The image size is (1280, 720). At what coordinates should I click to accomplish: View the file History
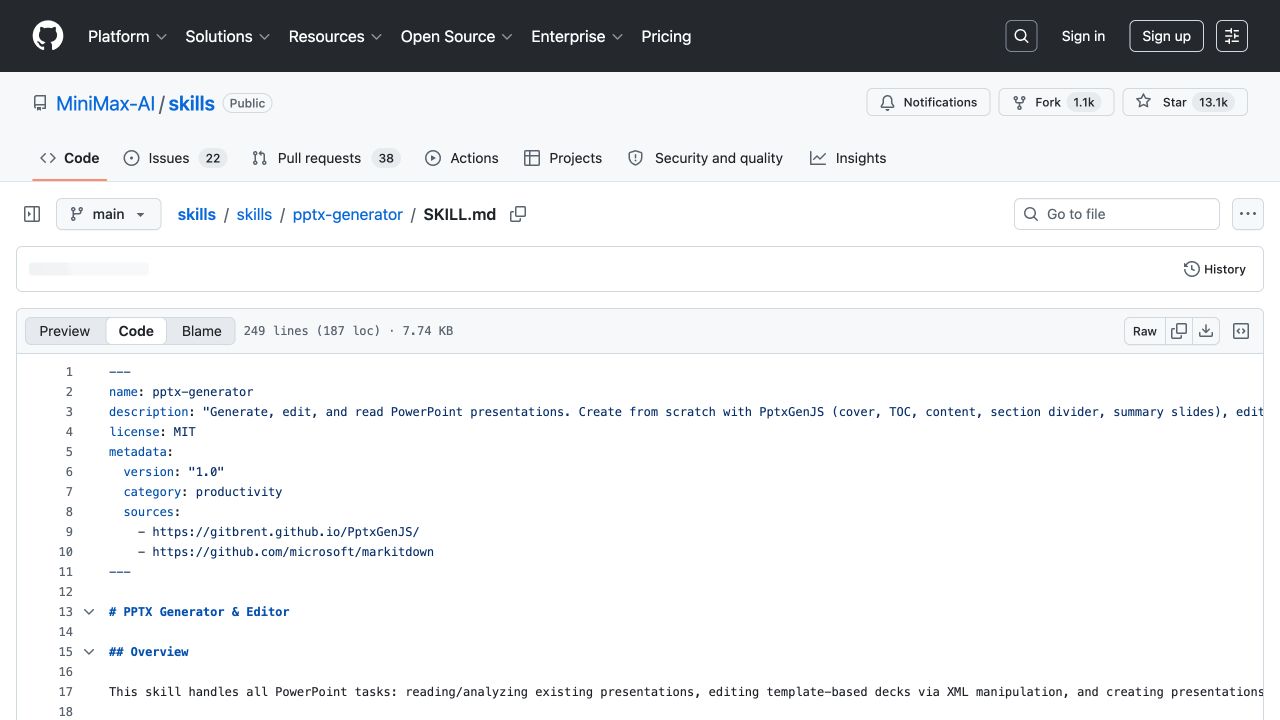click(1215, 269)
